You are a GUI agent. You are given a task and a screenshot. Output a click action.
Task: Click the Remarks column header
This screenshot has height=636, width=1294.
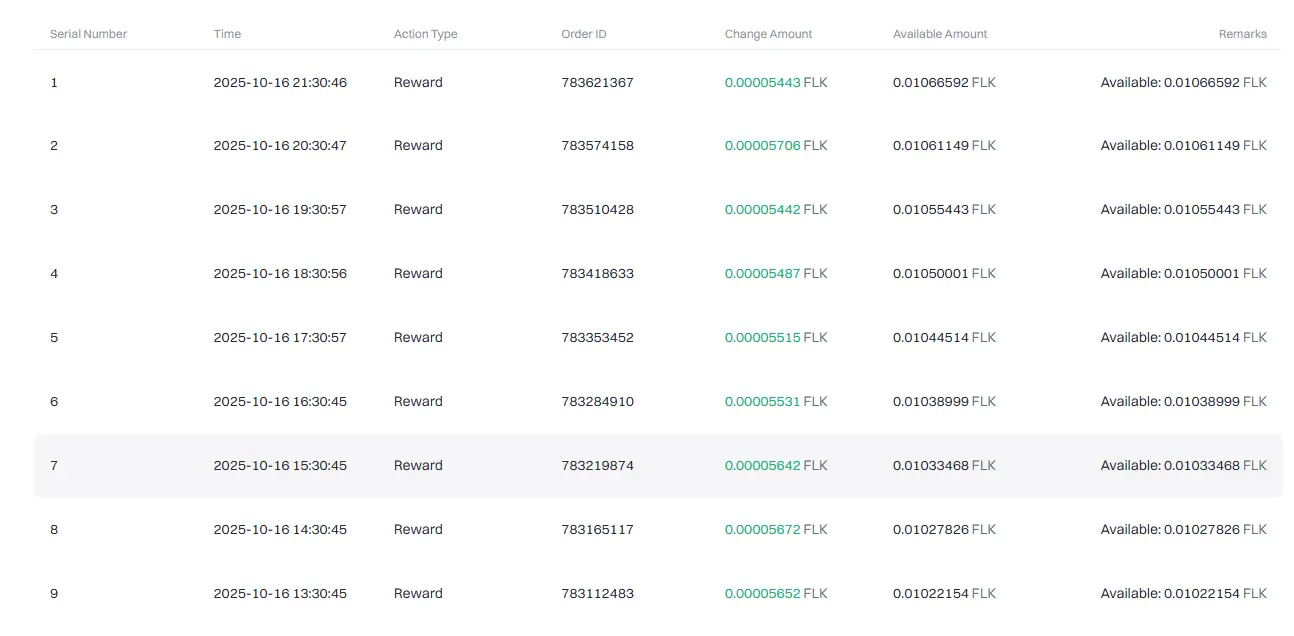(1242, 34)
